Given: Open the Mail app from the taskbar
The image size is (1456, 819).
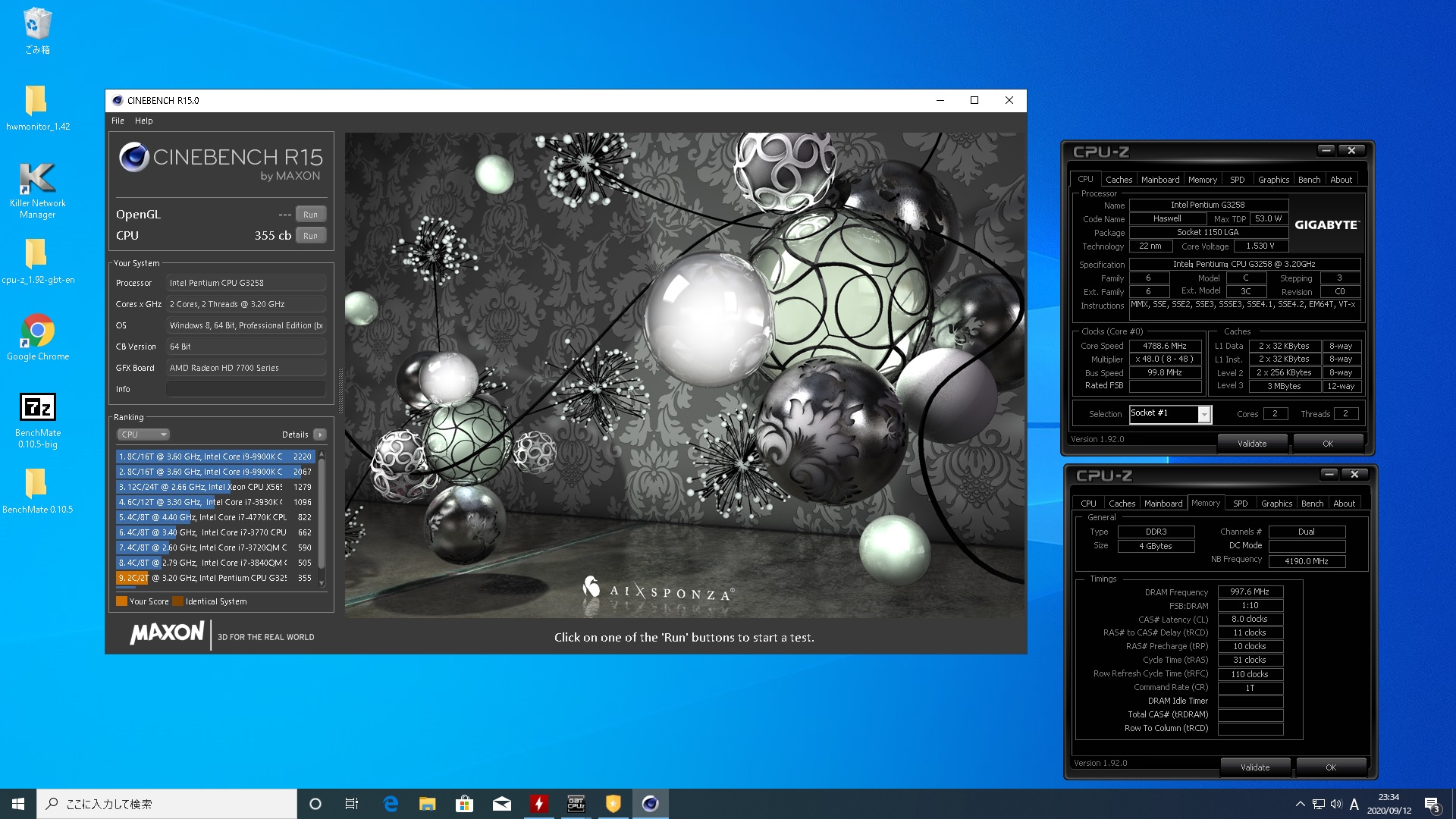Looking at the screenshot, I should pyautogui.click(x=501, y=804).
